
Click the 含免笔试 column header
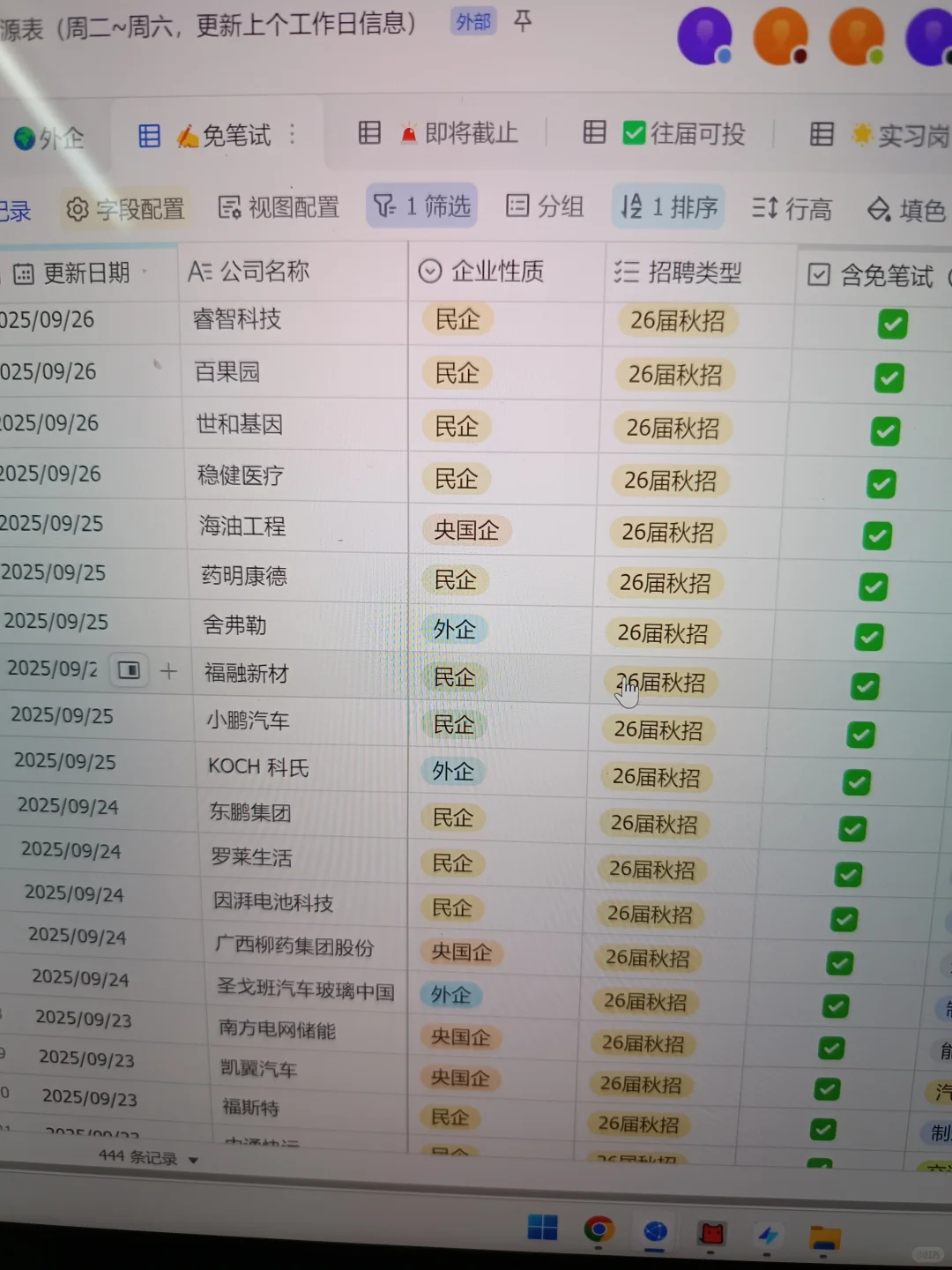(x=874, y=276)
